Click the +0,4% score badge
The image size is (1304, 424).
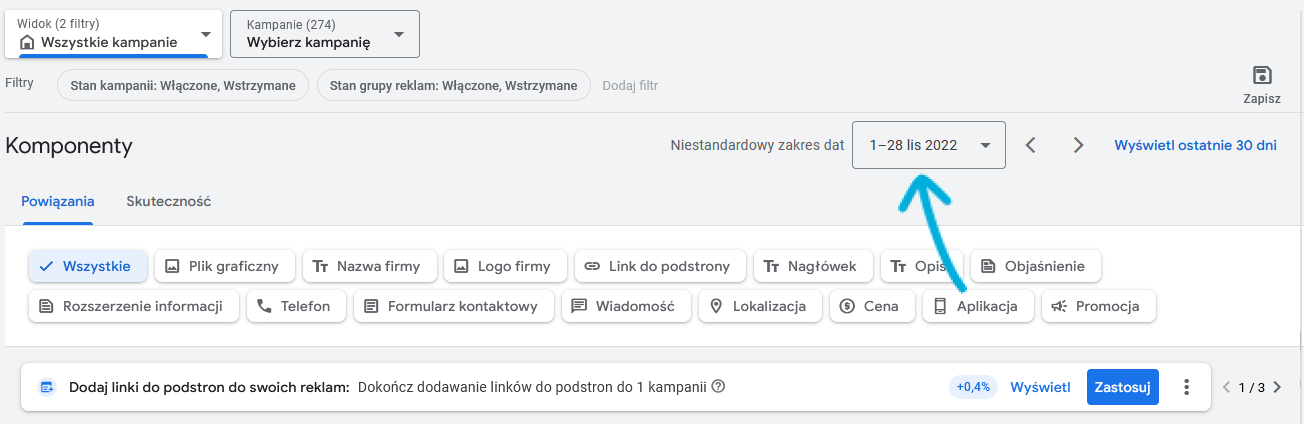click(x=973, y=387)
